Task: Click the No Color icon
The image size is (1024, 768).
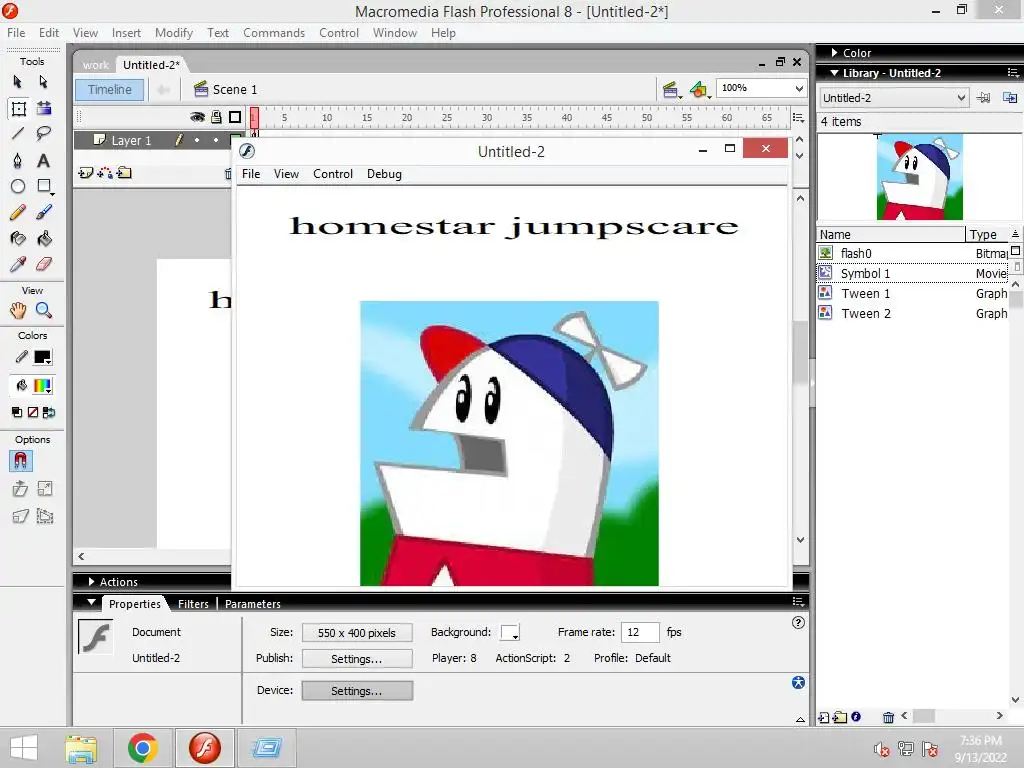Action: pos(33,412)
